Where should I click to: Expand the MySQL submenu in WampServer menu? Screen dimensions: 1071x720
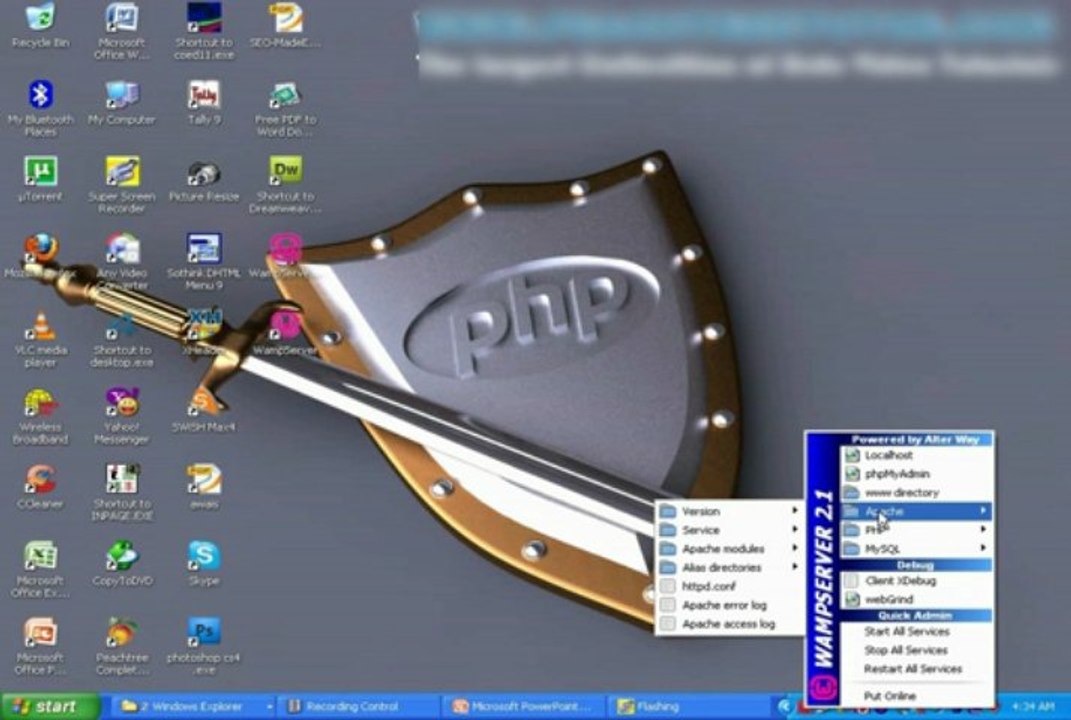point(917,548)
